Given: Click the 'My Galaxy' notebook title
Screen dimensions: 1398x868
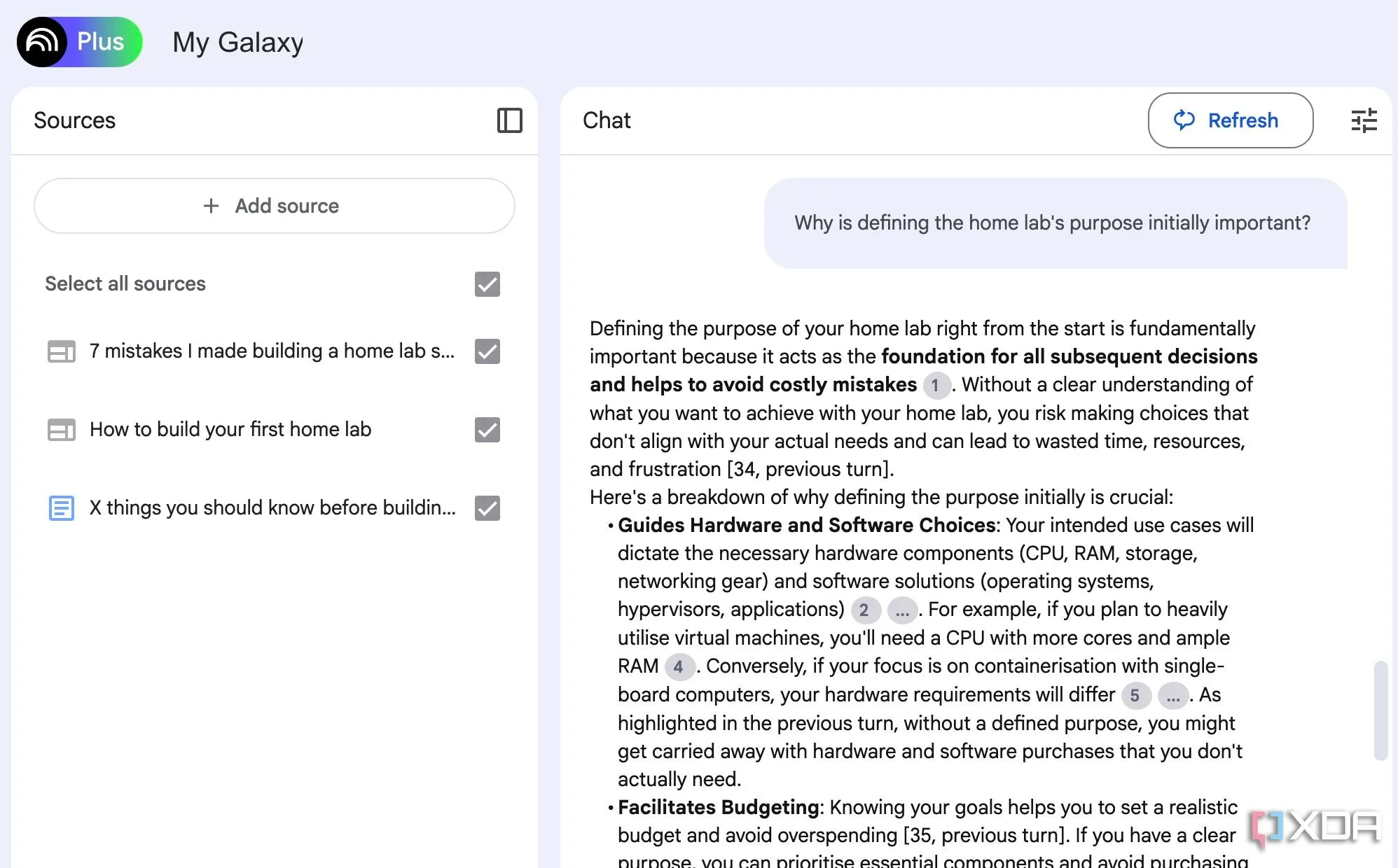Looking at the screenshot, I should [x=237, y=42].
